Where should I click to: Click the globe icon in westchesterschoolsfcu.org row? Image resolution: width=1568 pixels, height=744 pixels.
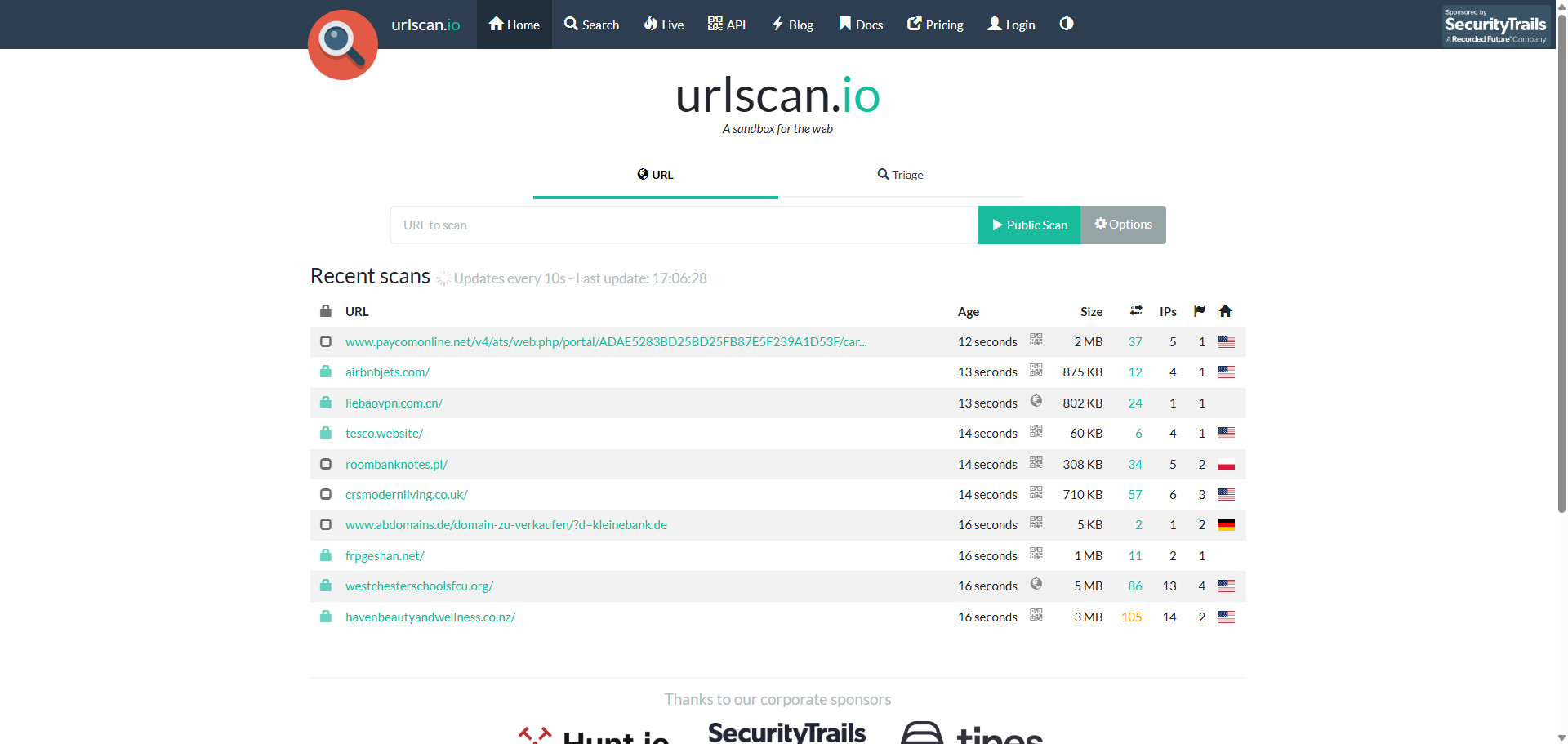(x=1036, y=584)
